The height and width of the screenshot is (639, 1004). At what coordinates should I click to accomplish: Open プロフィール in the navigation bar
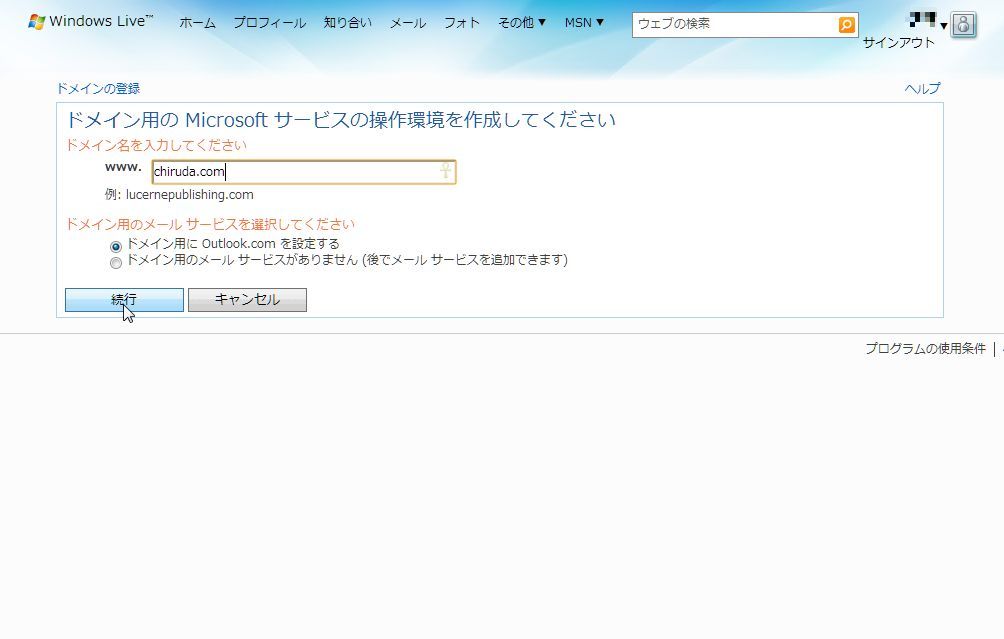(x=270, y=22)
